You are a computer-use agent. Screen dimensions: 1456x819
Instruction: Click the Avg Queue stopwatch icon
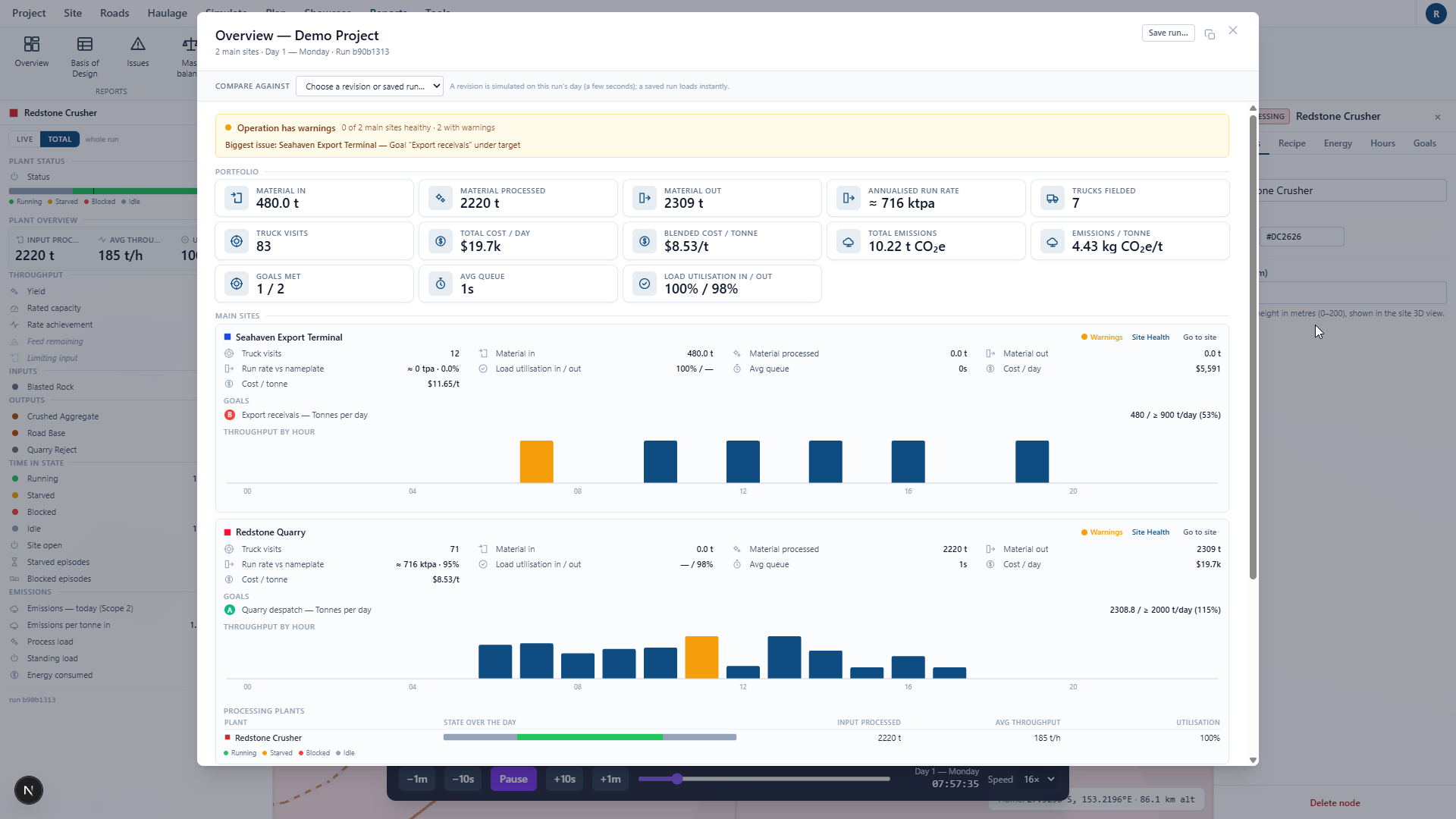(441, 284)
